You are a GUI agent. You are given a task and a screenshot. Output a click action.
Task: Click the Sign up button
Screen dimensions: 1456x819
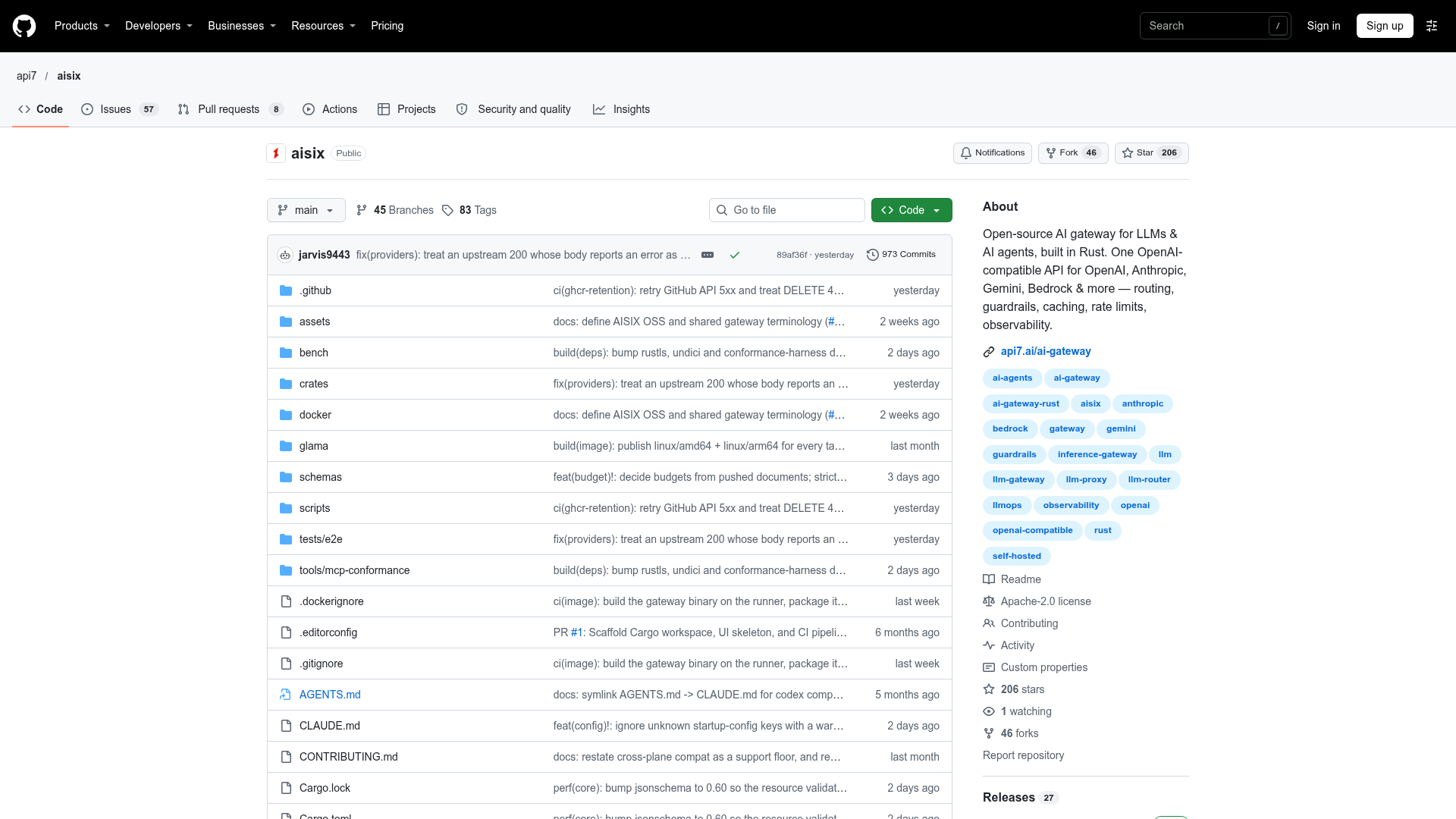pyautogui.click(x=1385, y=26)
